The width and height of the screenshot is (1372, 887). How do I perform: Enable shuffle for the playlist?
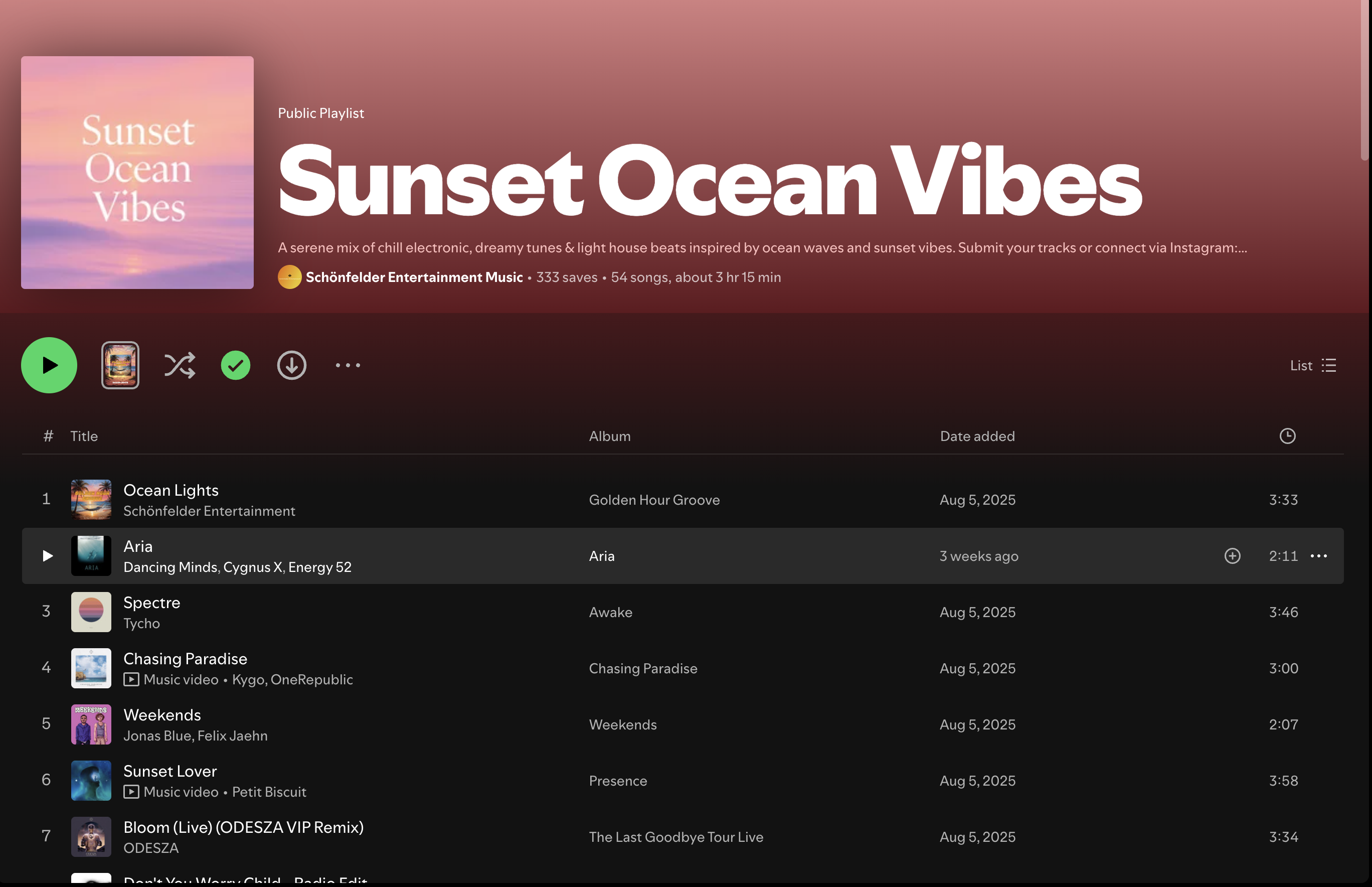(x=180, y=365)
